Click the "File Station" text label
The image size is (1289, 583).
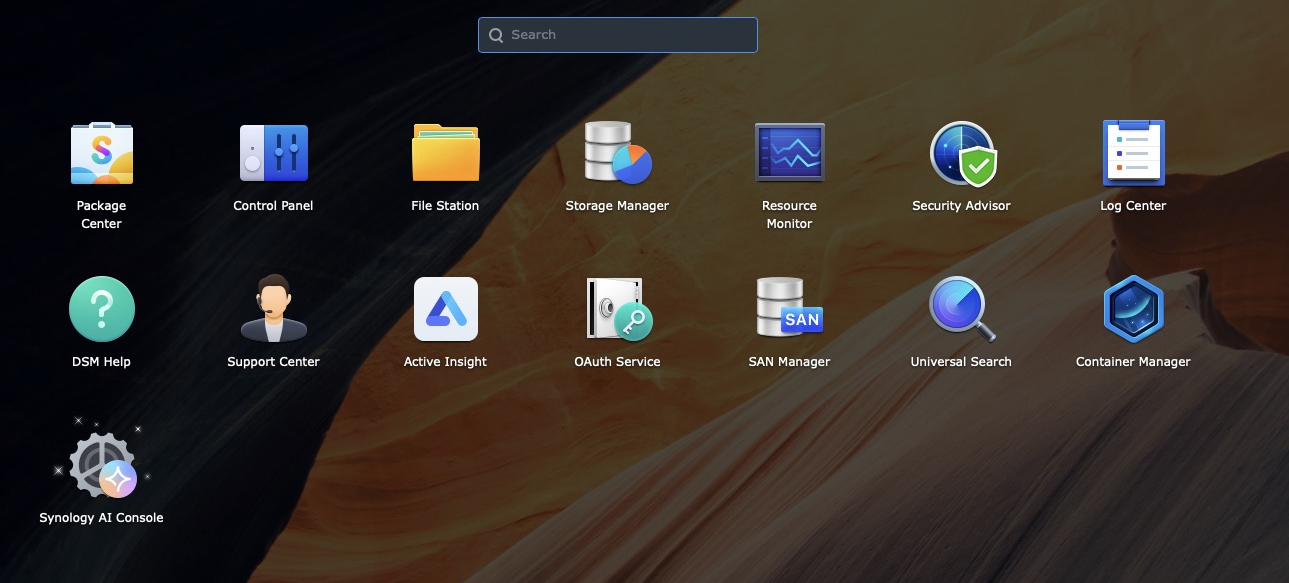click(x=445, y=206)
